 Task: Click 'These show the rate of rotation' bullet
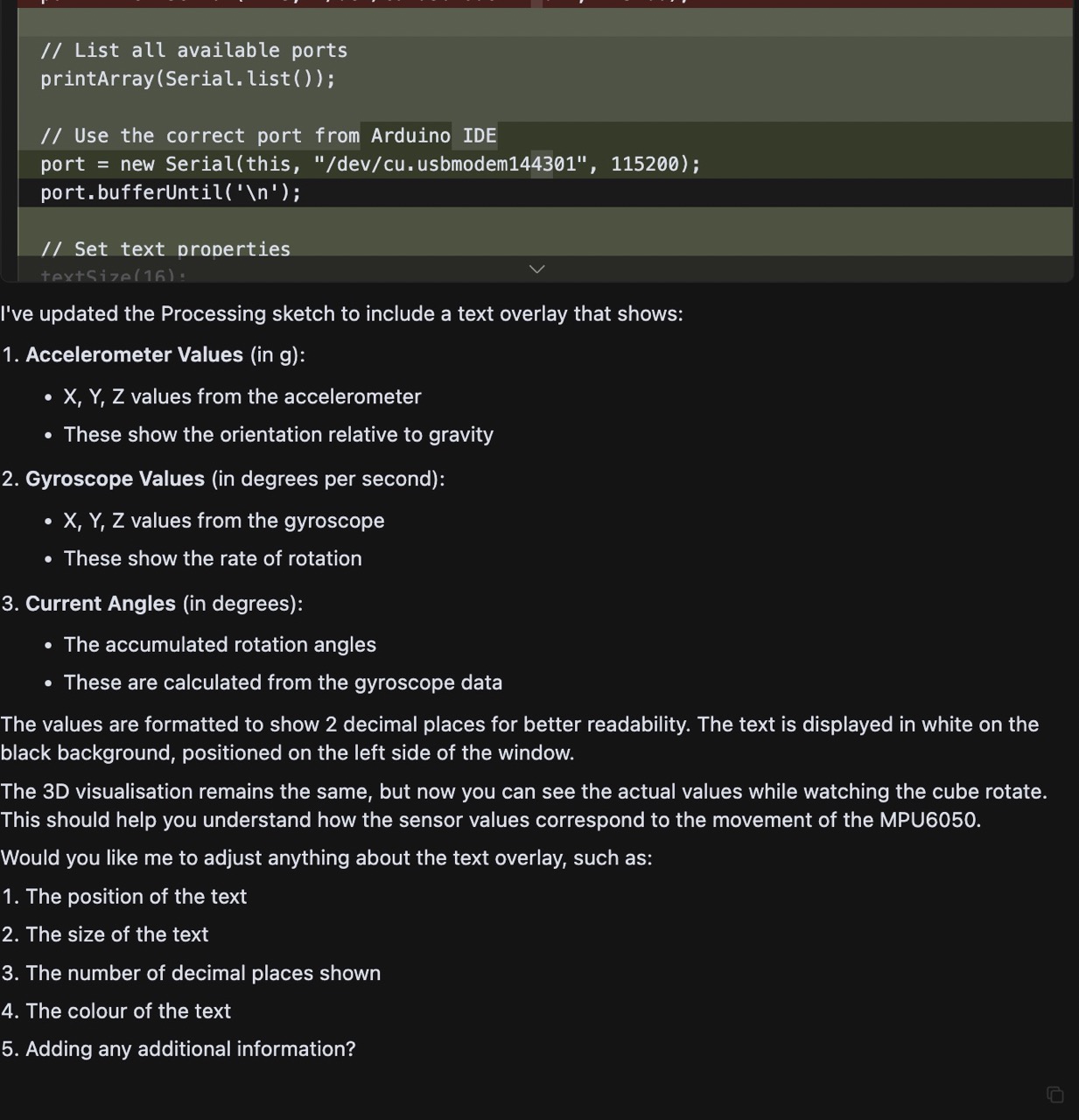click(213, 558)
